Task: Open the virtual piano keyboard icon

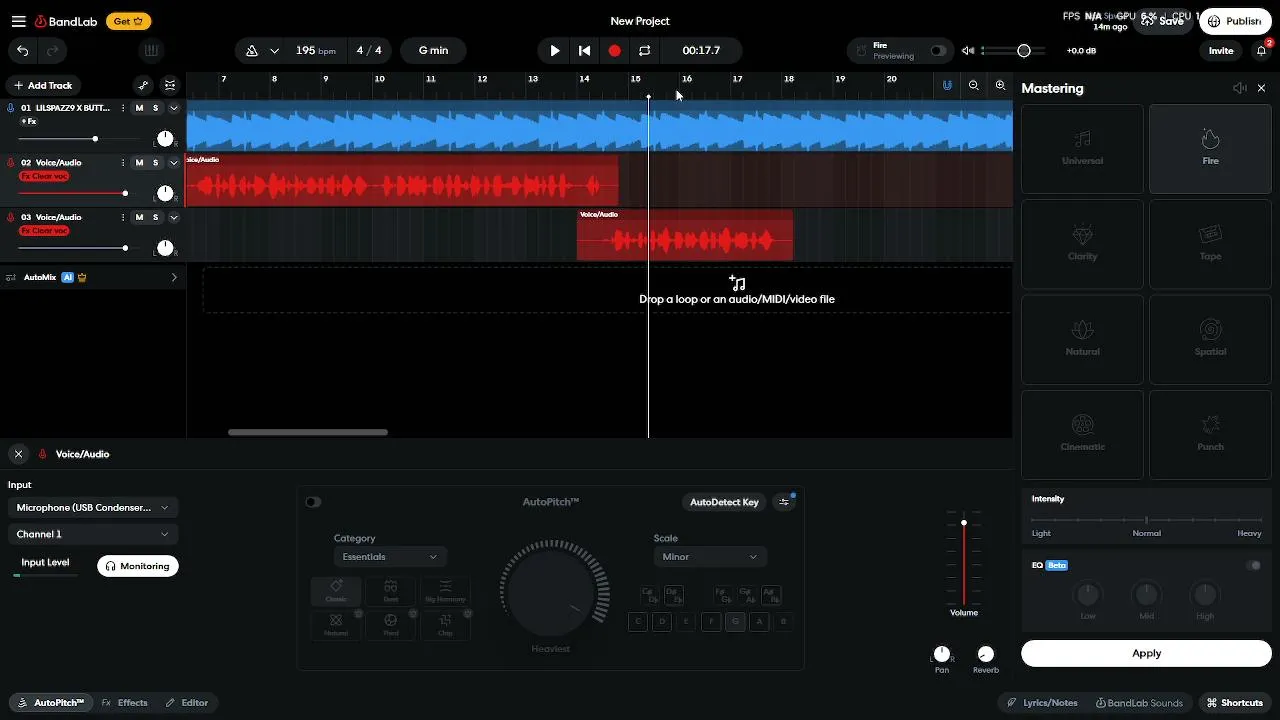Action: [151, 51]
